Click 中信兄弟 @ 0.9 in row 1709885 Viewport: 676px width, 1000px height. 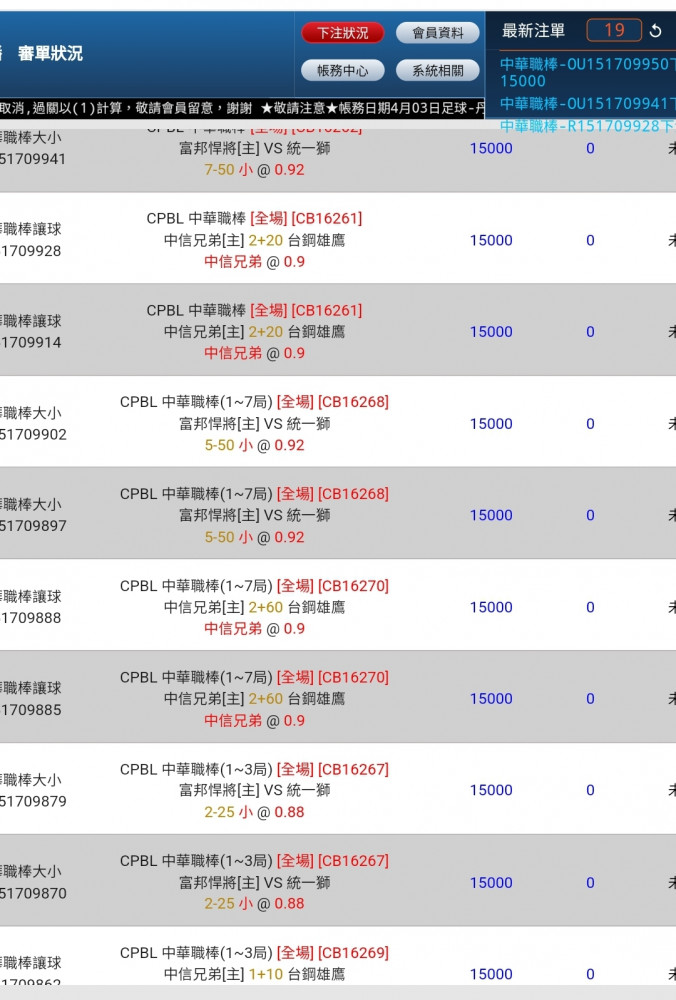[254, 721]
